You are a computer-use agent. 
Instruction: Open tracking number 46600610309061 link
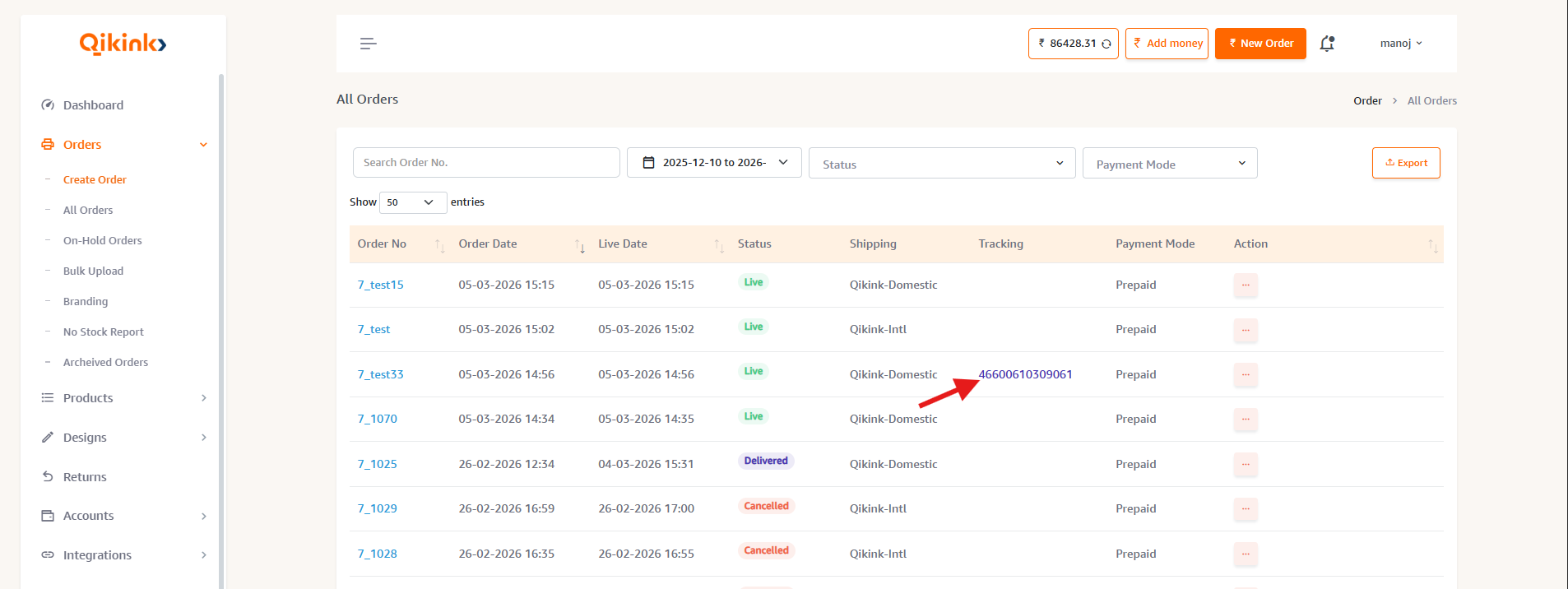[1024, 374]
